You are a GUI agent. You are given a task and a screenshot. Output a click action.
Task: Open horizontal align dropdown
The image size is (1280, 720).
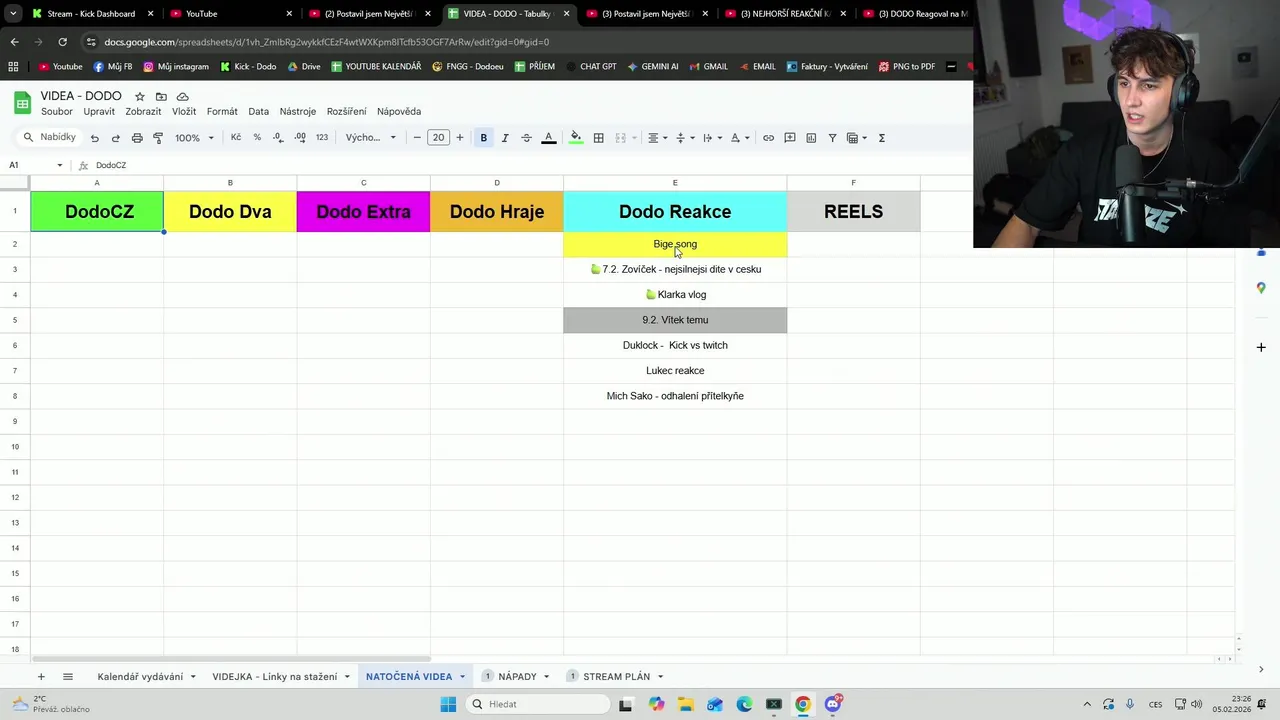(657, 138)
